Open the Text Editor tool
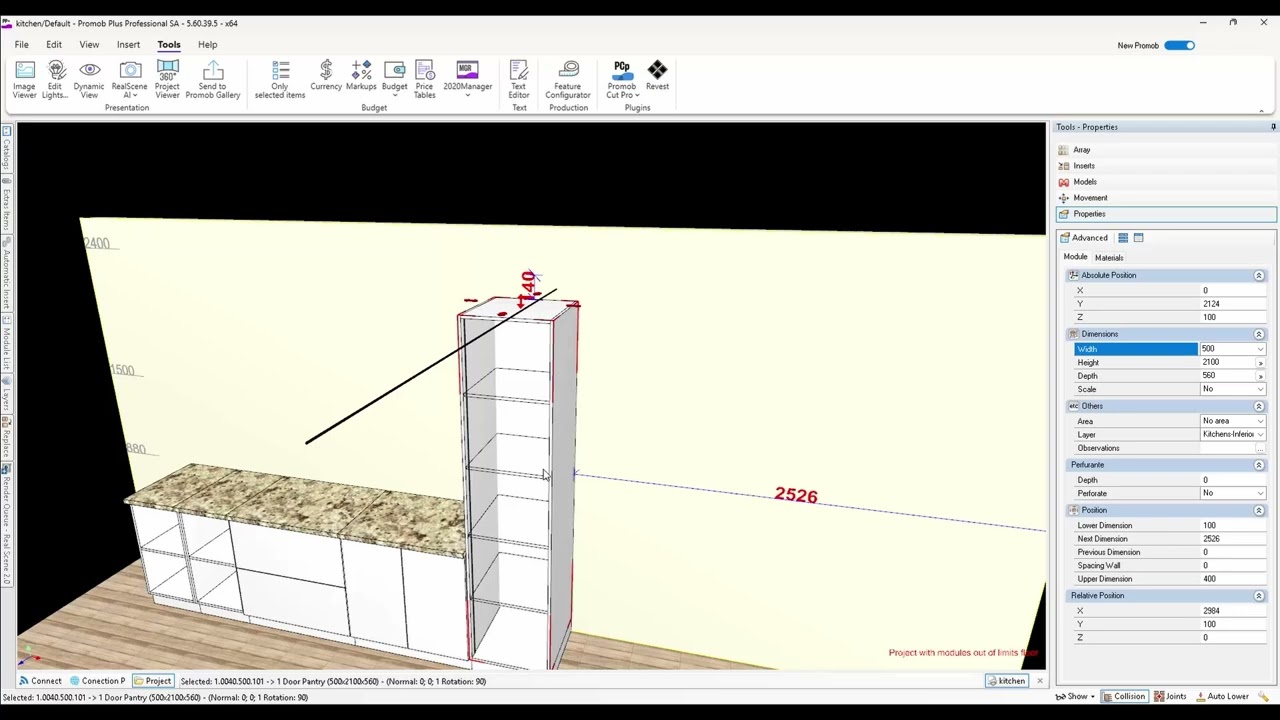 pyautogui.click(x=519, y=79)
